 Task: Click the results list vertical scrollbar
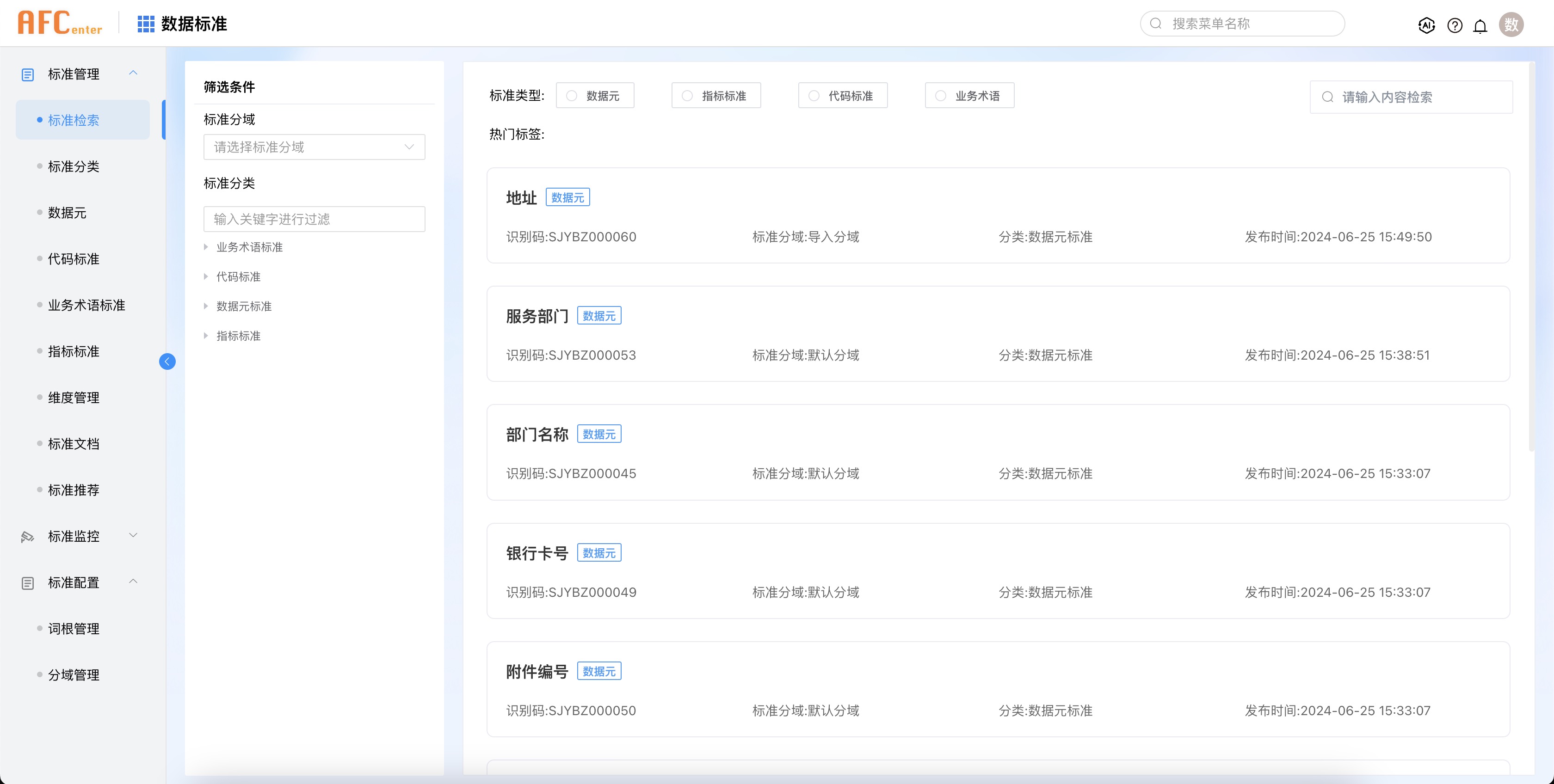[1531, 256]
